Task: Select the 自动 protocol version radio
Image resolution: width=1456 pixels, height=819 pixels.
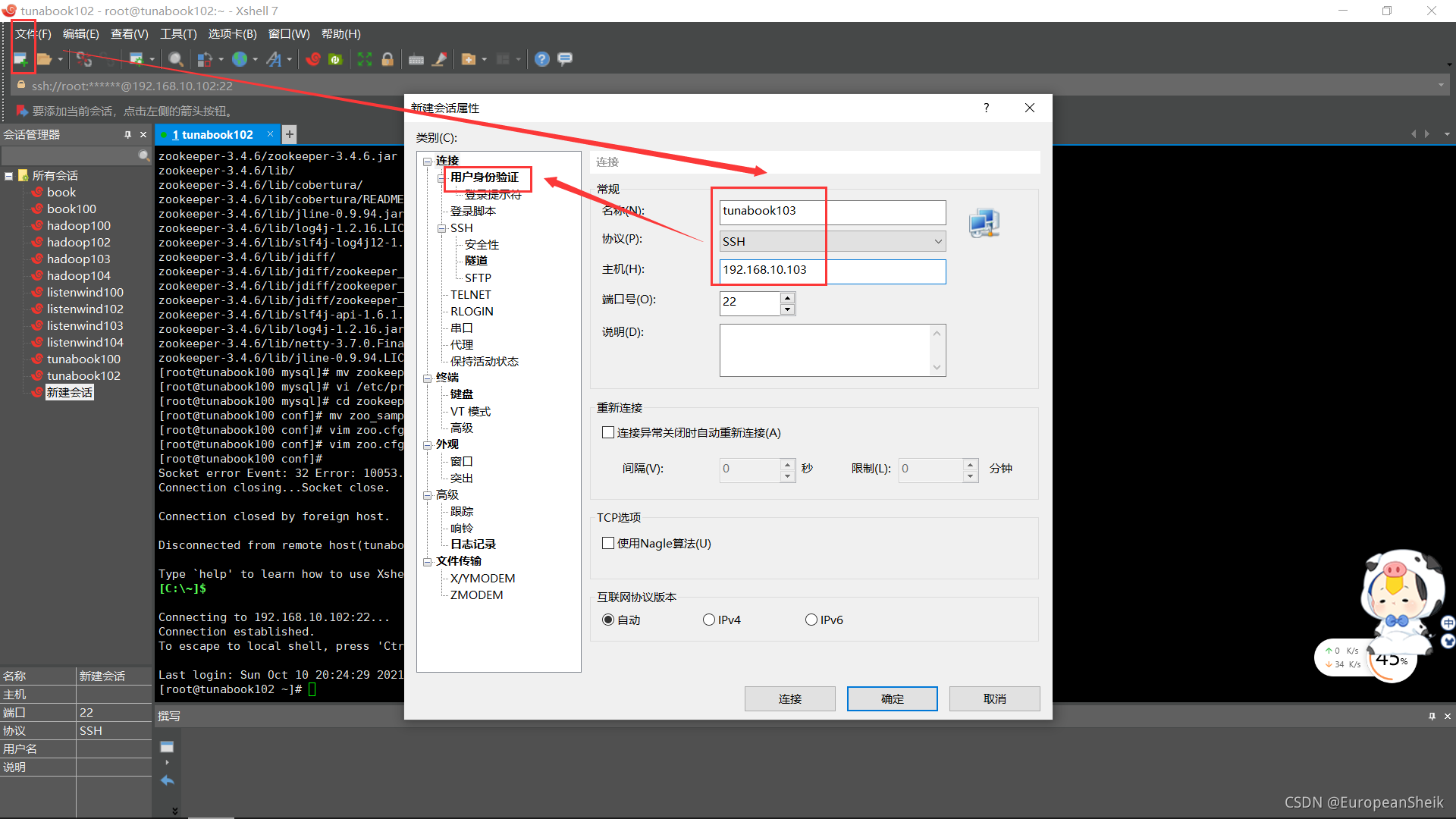Action: click(608, 620)
